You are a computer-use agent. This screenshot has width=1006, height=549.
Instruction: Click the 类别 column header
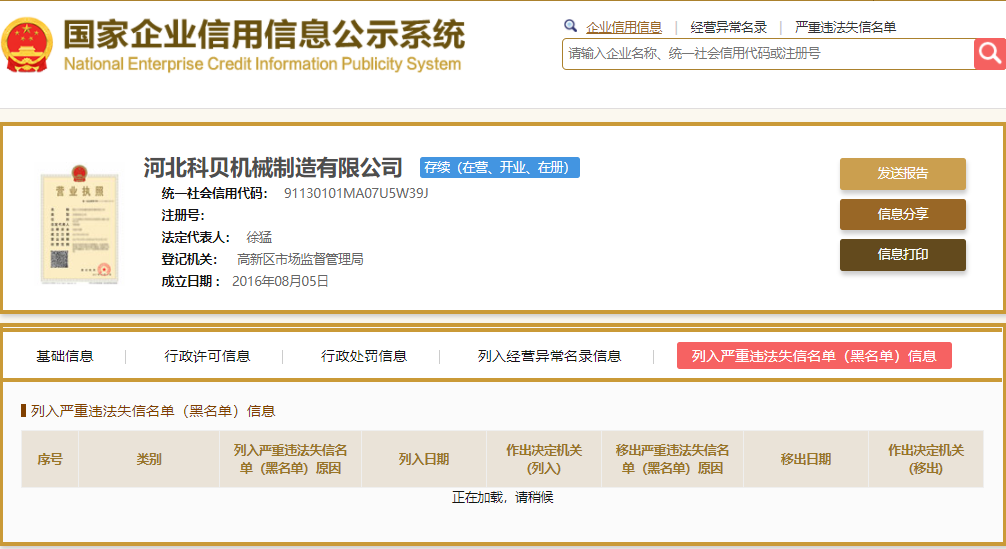(149, 459)
